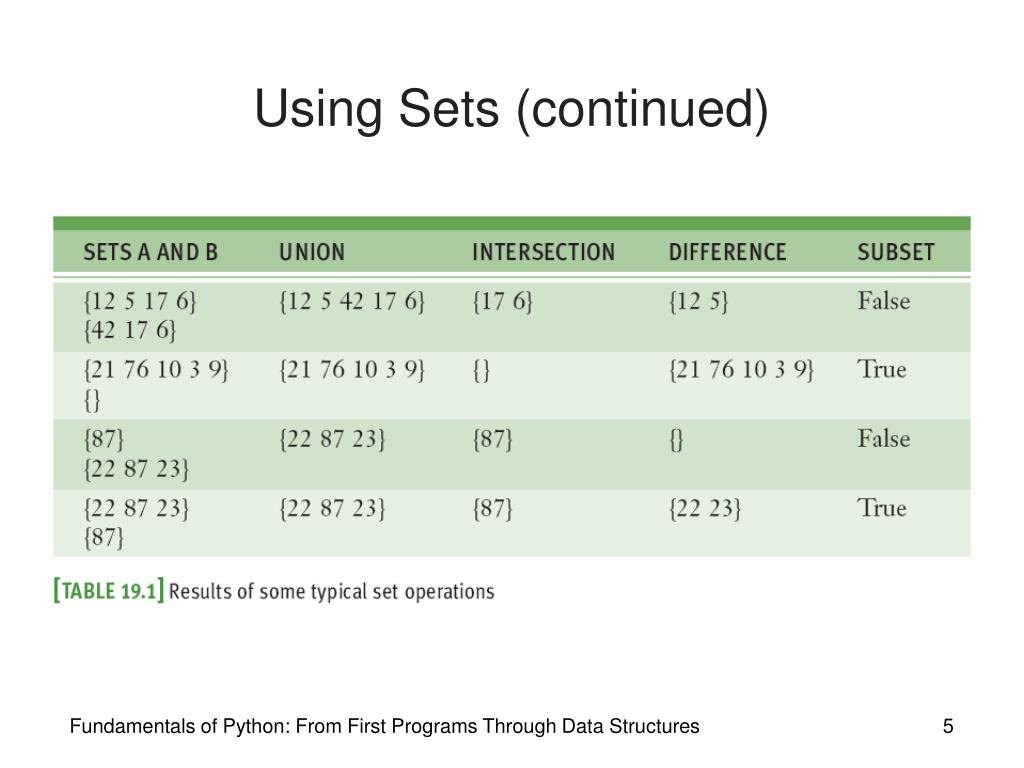
Task: Select the UNION column header
Action: (312, 252)
